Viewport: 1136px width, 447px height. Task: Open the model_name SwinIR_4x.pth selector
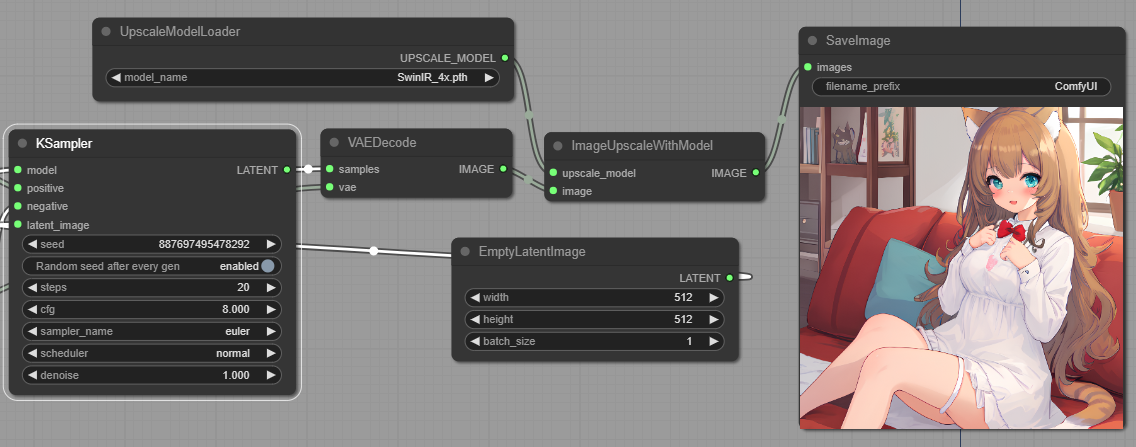pyautogui.click(x=303, y=77)
